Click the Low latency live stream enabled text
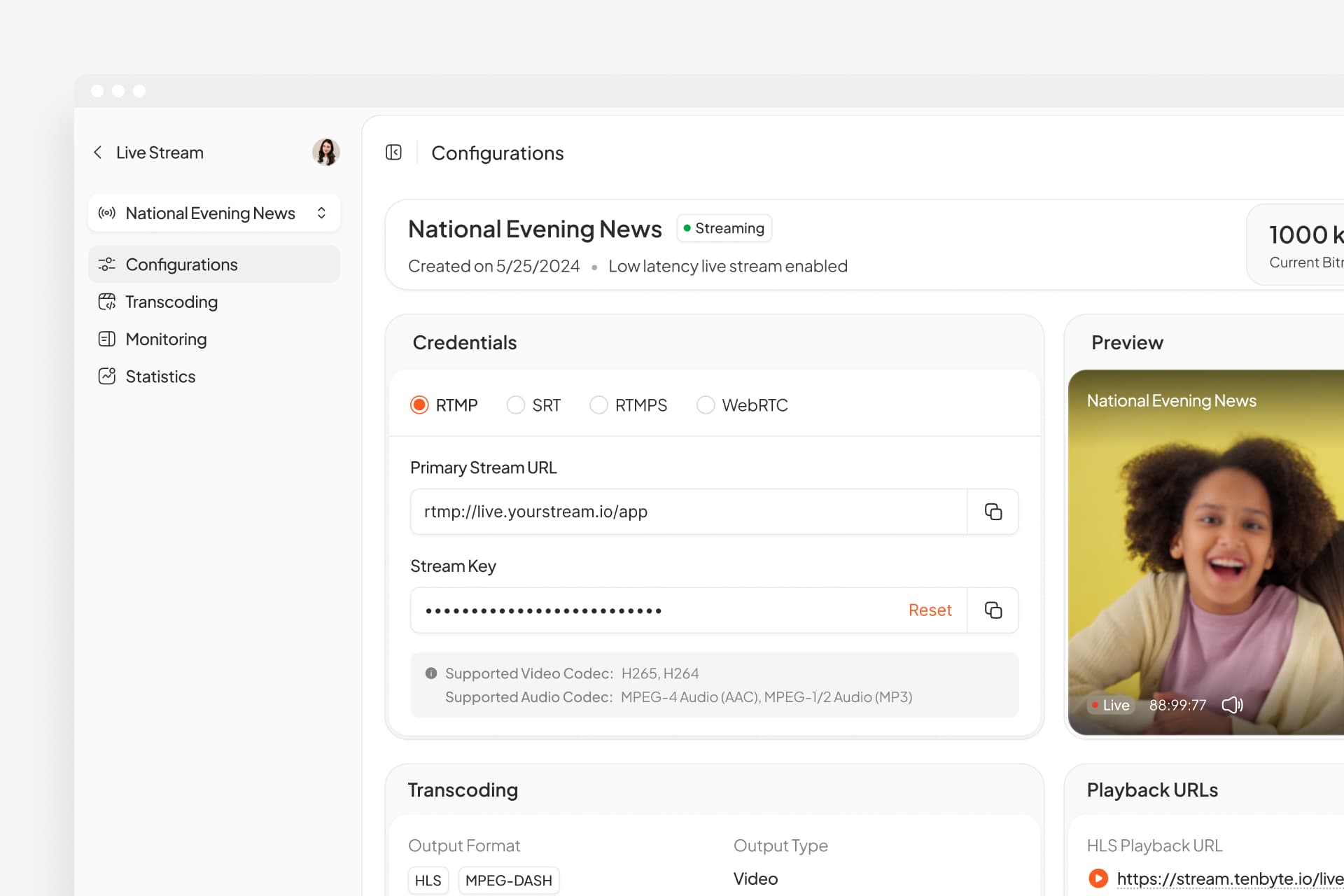This screenshot has height=896, width=1344. coord(728,266)
